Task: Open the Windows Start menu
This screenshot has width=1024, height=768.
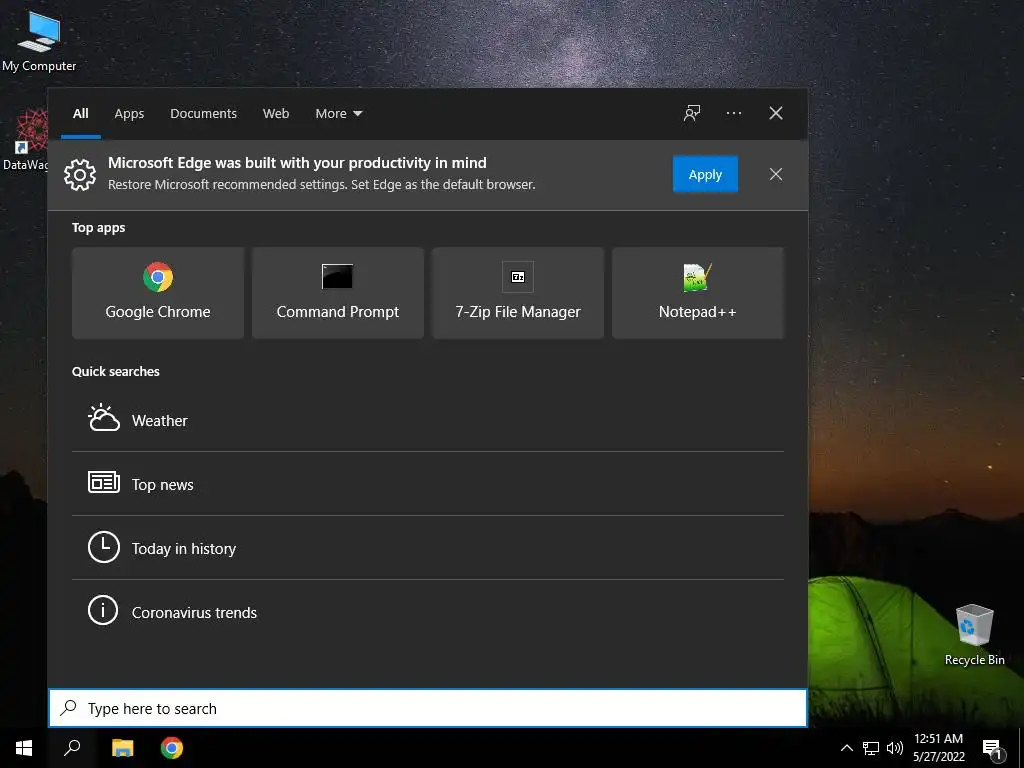Action: tap(24, 748)
